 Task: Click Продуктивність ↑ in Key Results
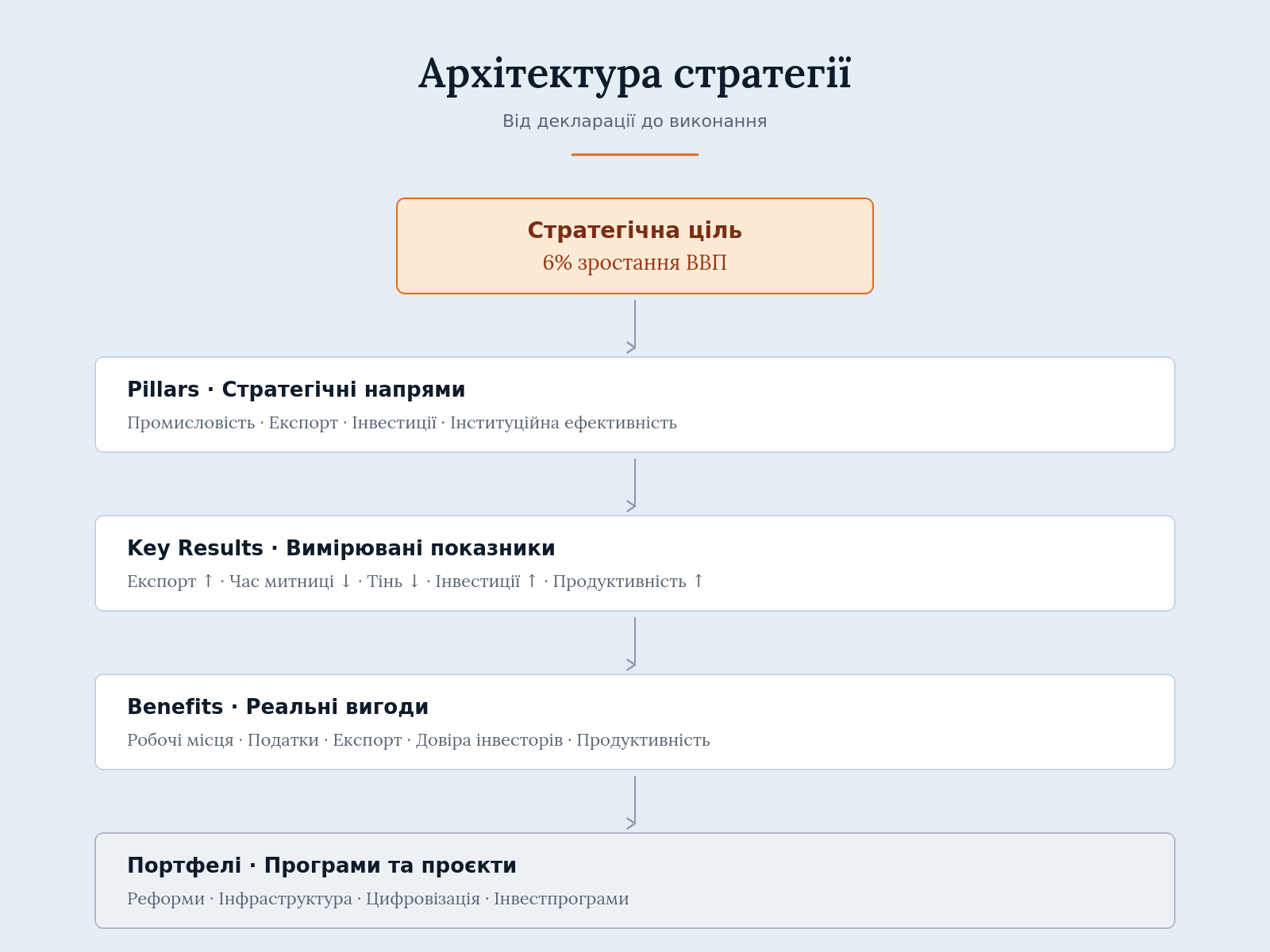coord(629,582)
